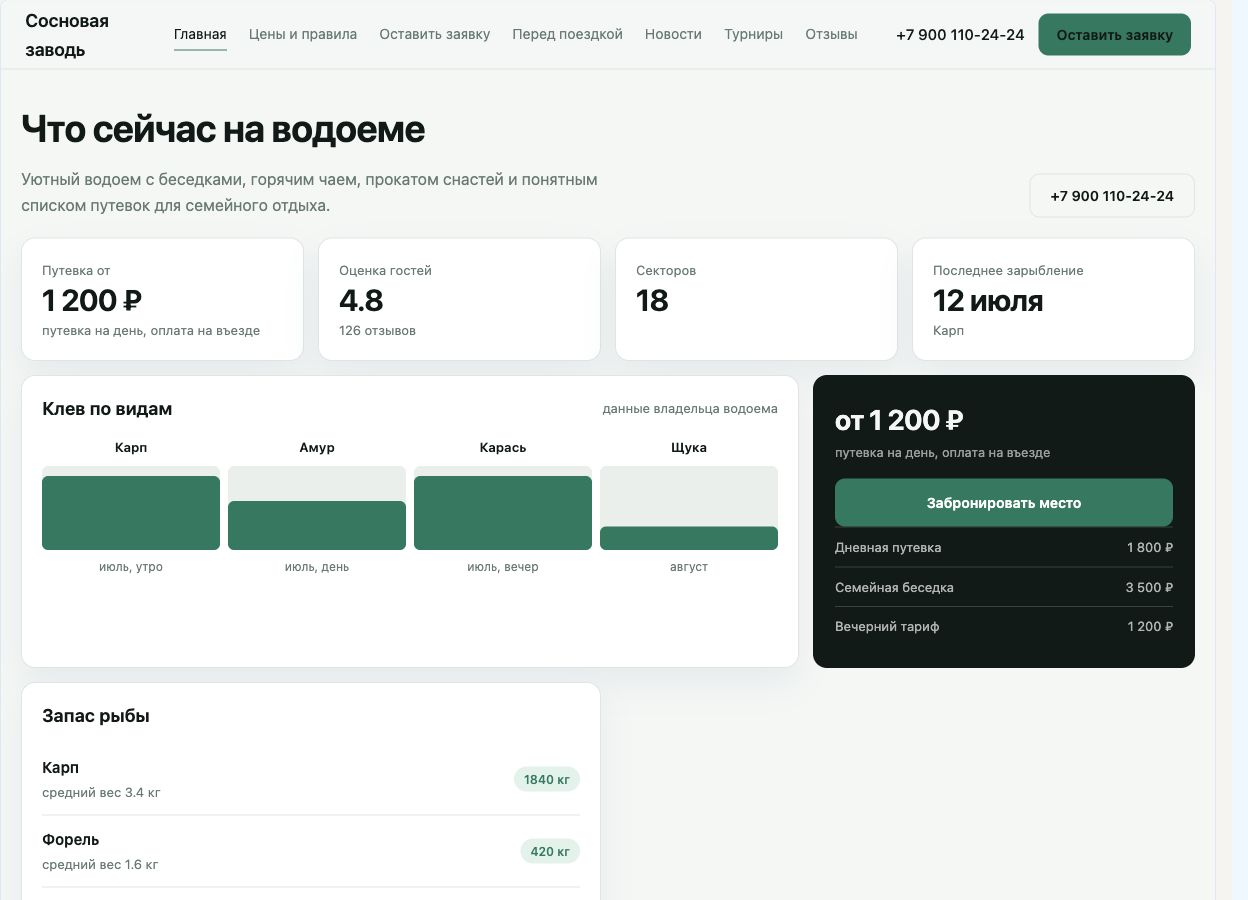Click outlined phone button under heading

[1112, 196]
